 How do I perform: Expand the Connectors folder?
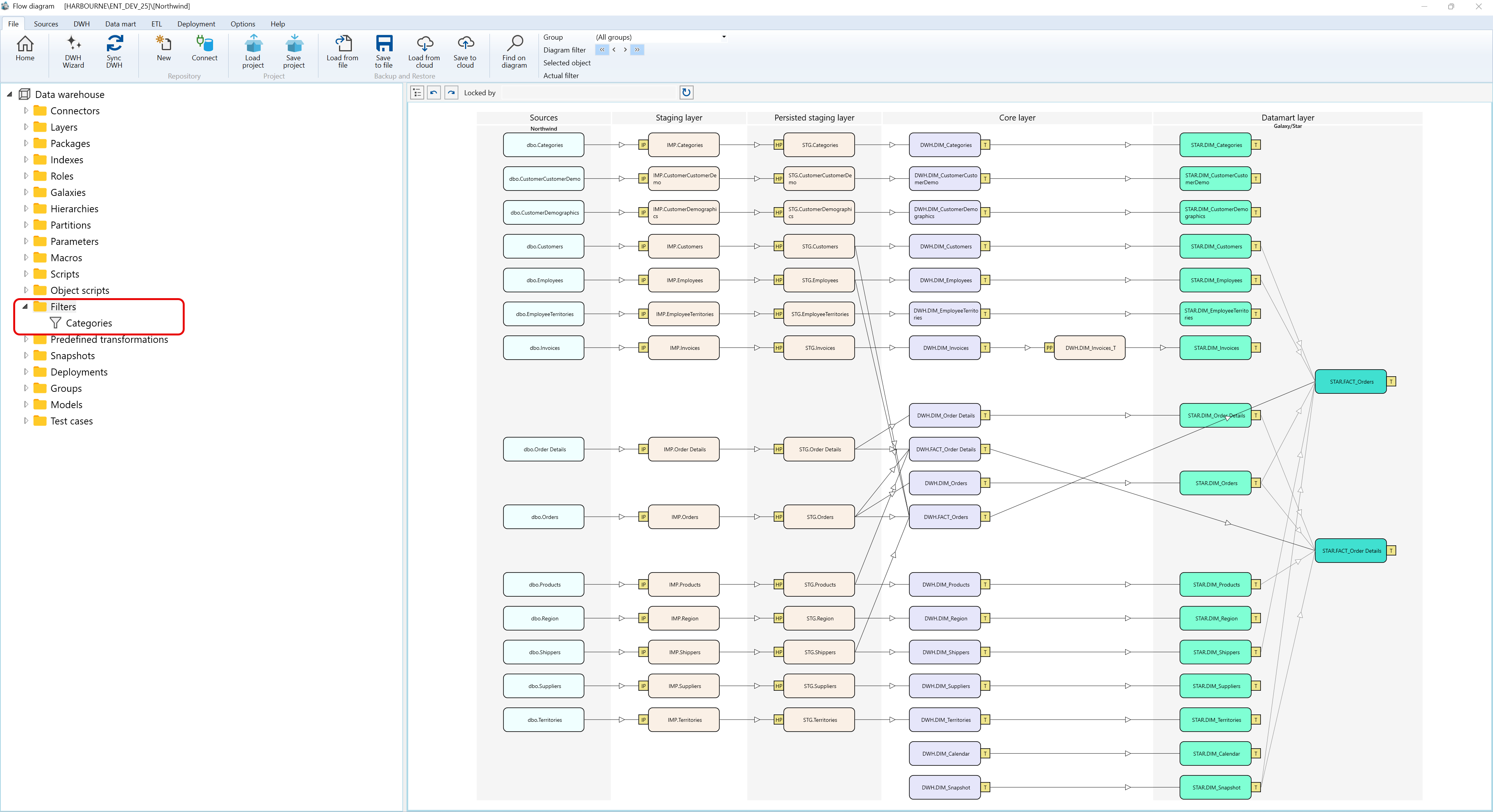(x=26, y=110)
